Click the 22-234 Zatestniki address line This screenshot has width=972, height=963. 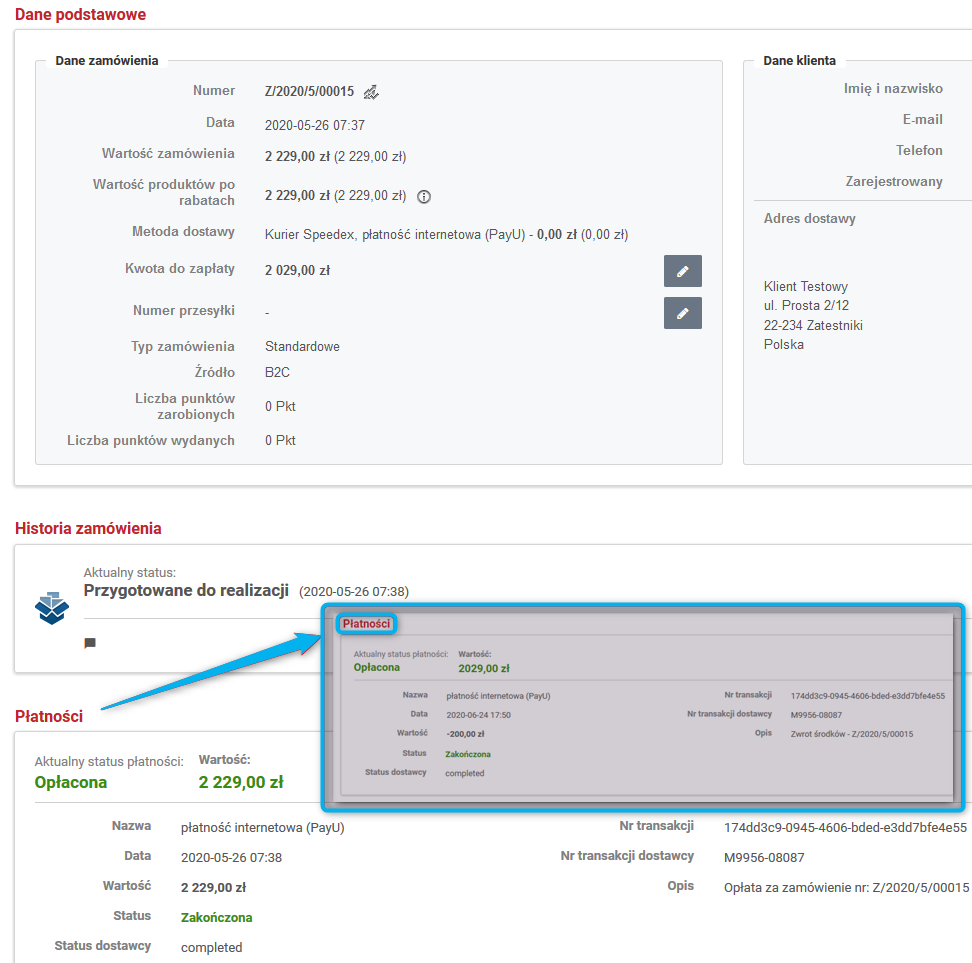(x=813, y=326)
